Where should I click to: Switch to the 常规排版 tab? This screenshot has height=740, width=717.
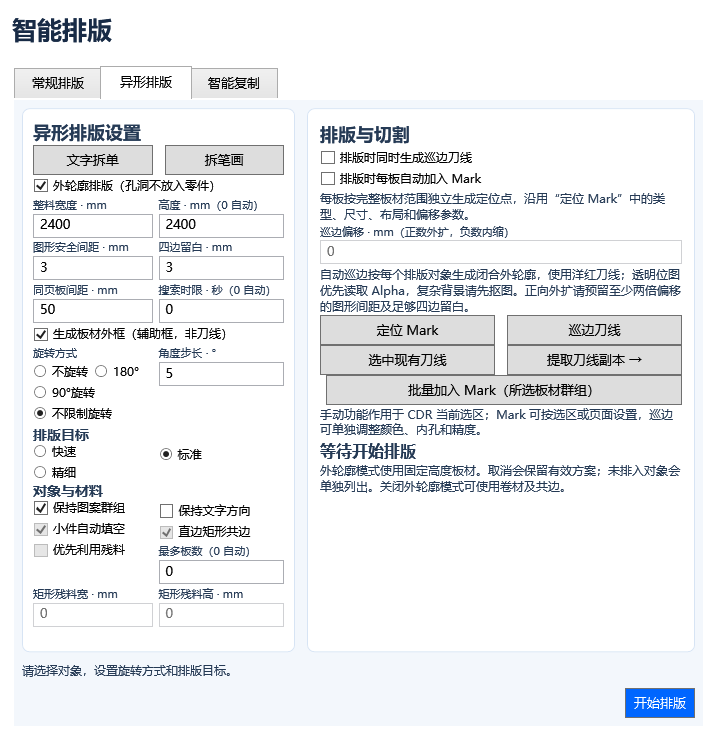(x=58, y=84)
